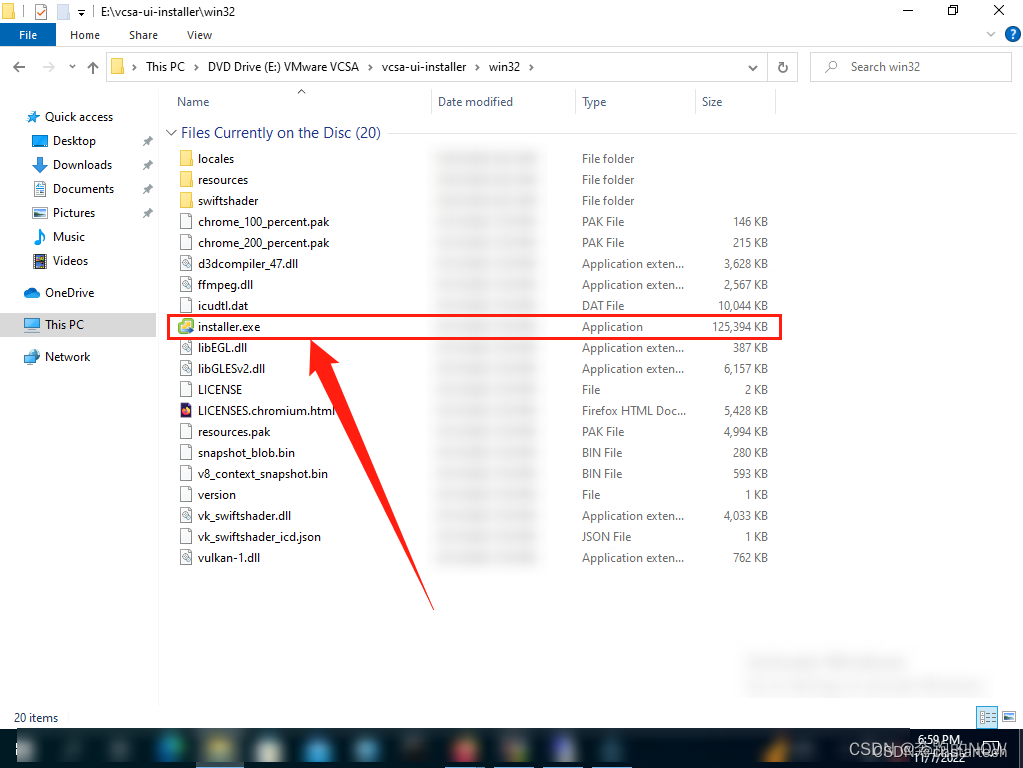Select the vulkan-1.dll file icon
This screenshot has height=768, width=1023.
(186, 557)
